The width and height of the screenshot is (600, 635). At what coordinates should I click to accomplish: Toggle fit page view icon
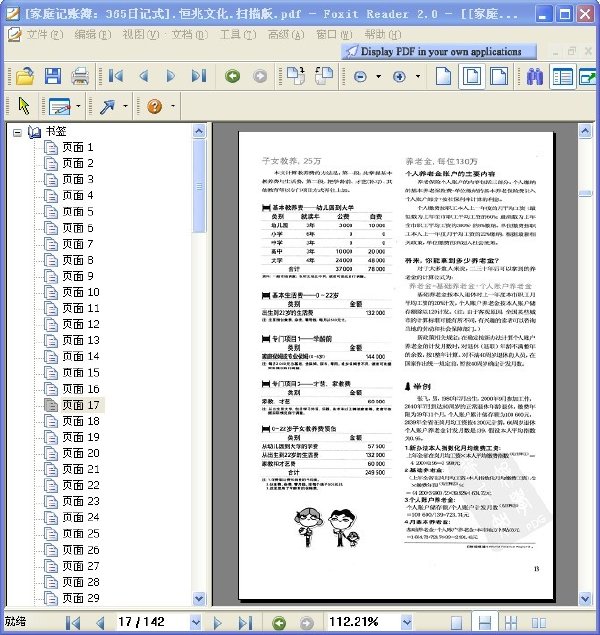[x=472, y=76]
